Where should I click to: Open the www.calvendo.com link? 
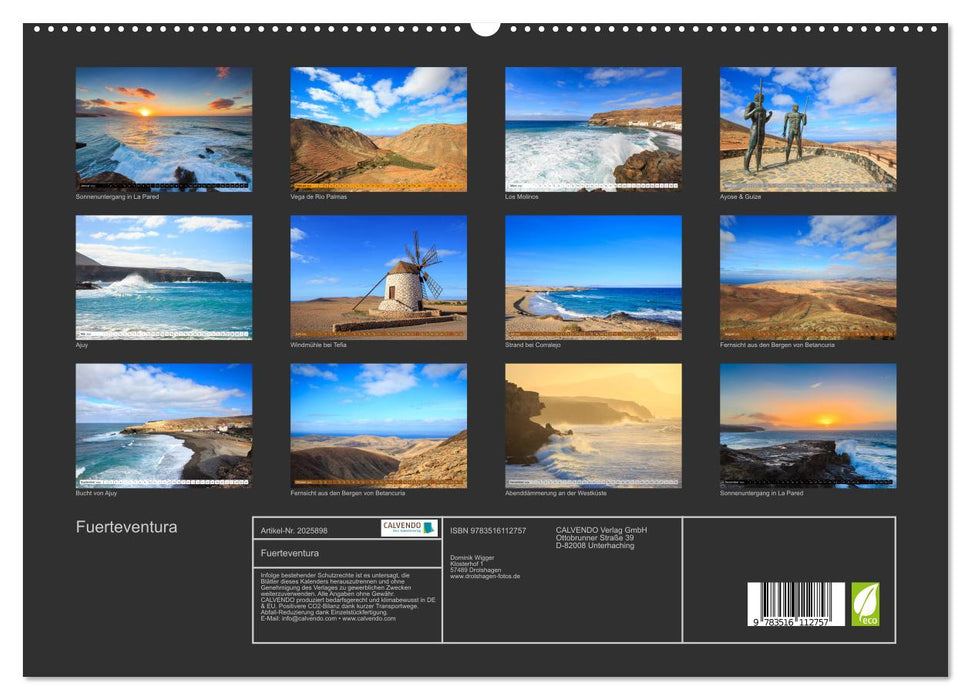[x=372, y=619]
